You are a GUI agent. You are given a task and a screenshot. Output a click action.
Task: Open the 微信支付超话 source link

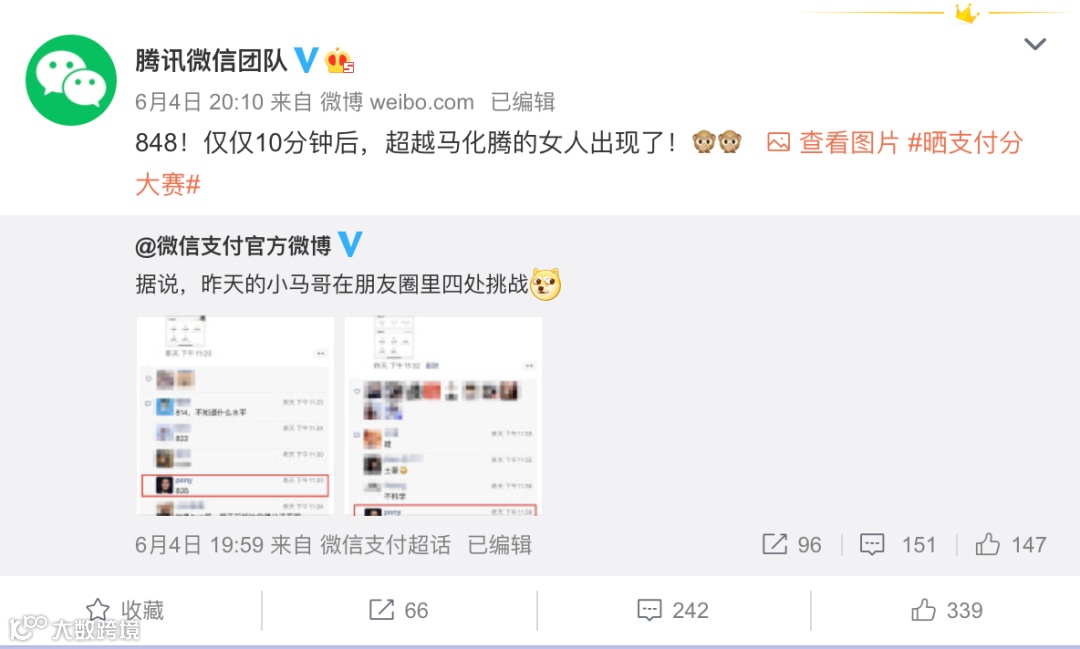[x=385, y=545]
